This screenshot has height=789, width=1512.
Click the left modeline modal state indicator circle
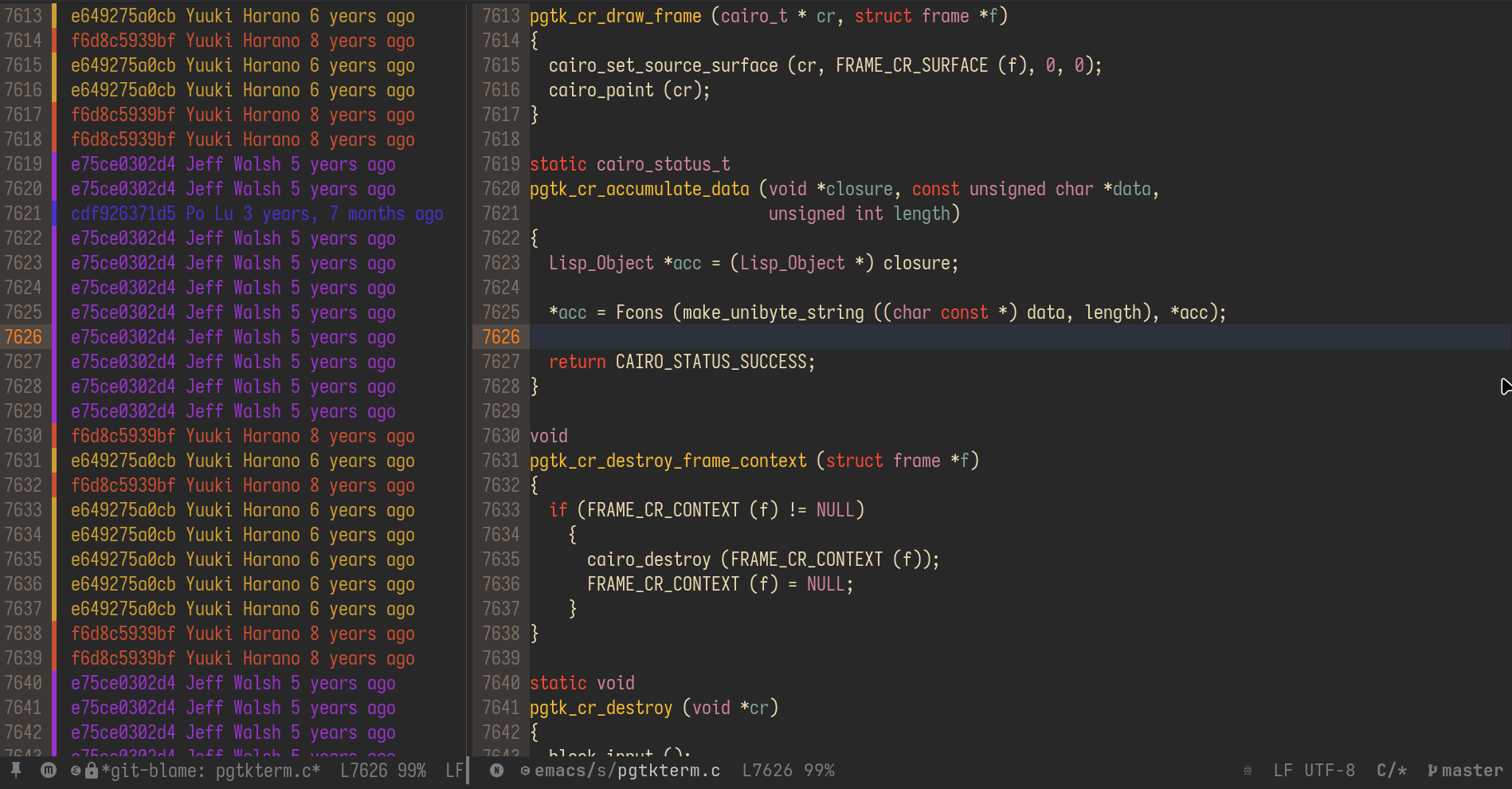pos(49,770)
